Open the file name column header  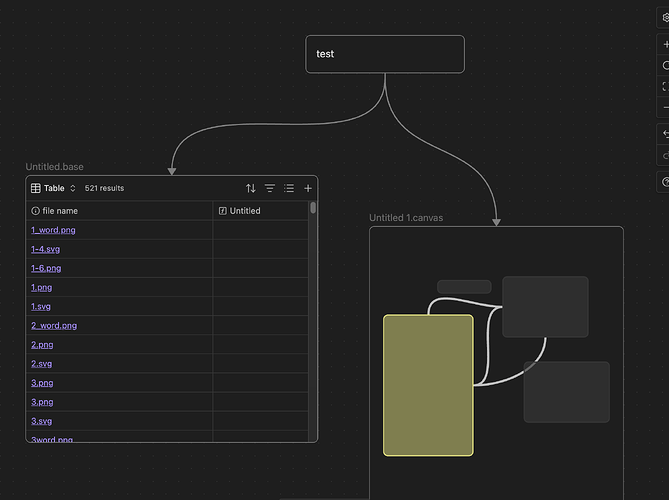click(x=60, y=211)
